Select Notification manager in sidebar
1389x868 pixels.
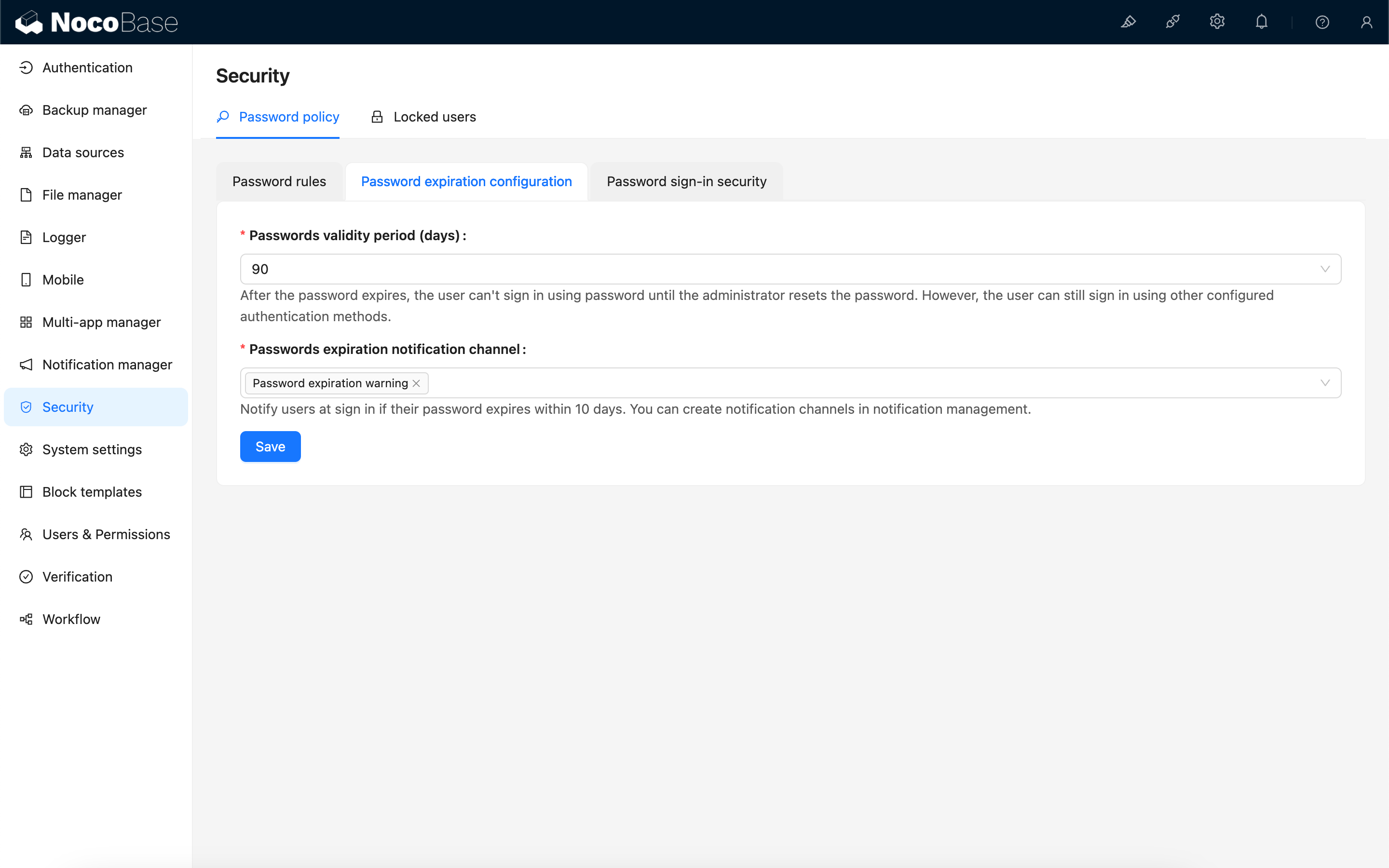107,365
